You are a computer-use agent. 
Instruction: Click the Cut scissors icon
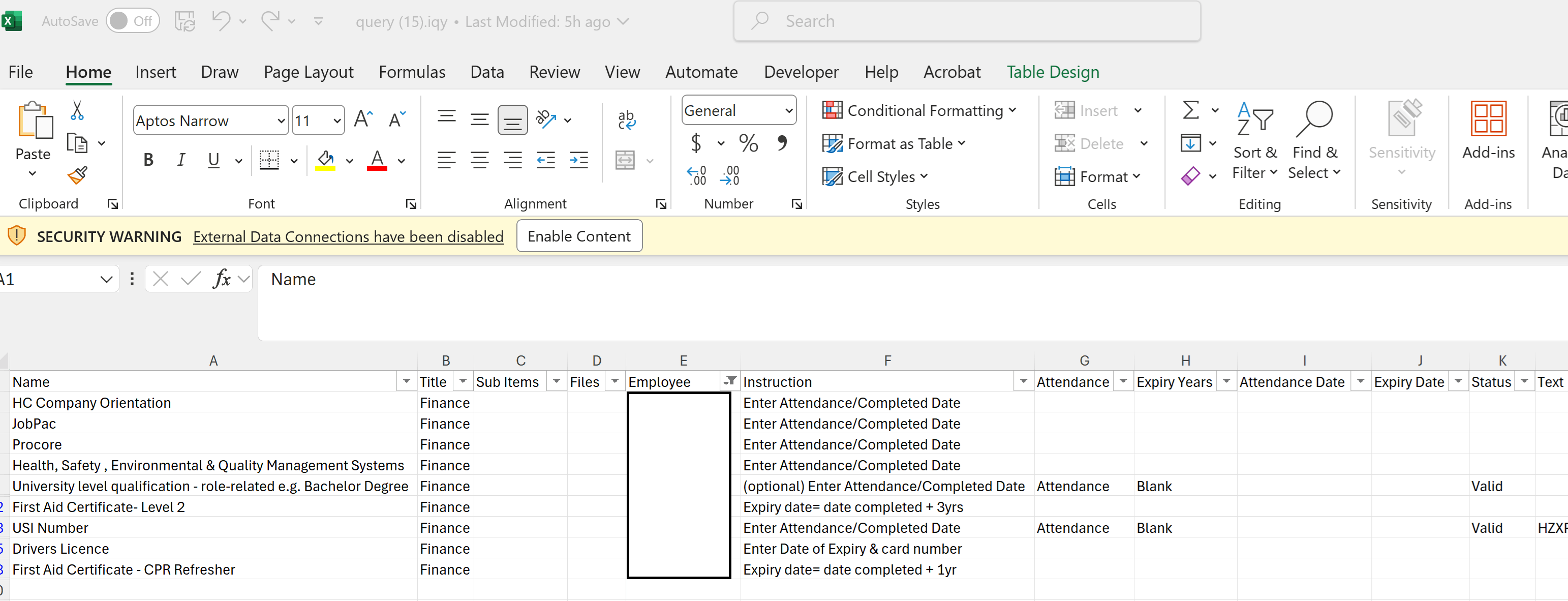[77, 111]
